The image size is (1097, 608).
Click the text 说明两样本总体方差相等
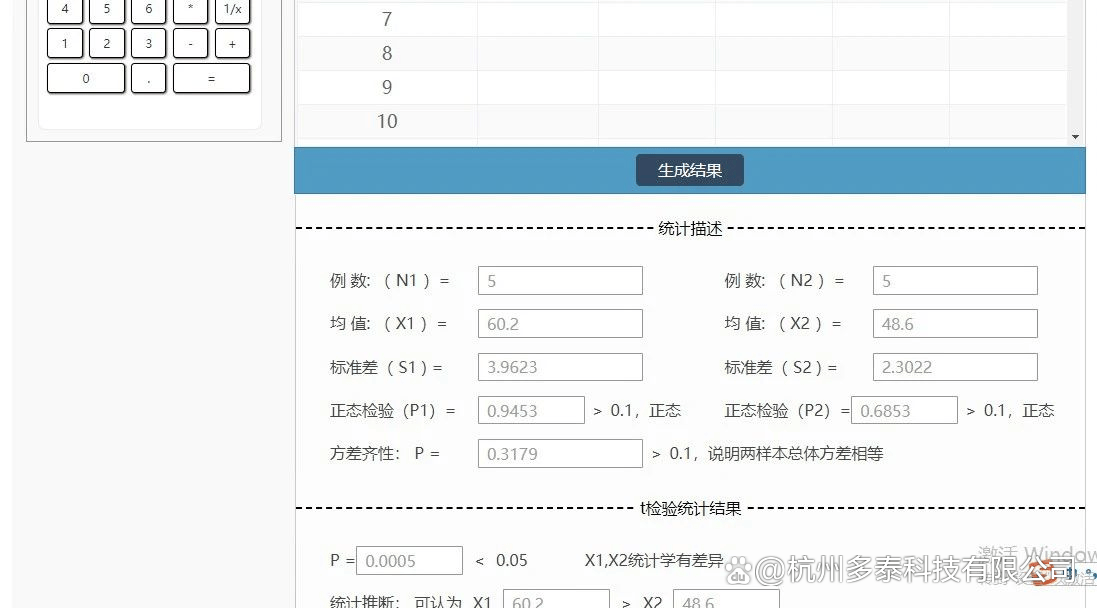point(795,453)
